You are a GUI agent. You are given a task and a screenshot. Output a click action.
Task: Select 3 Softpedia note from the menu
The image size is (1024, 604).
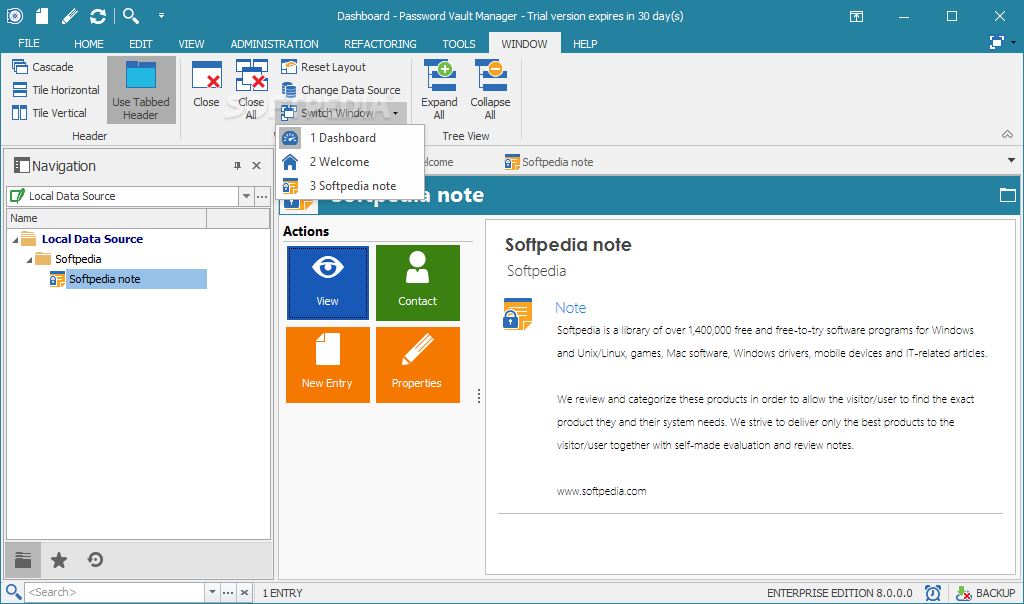(350, 186)
